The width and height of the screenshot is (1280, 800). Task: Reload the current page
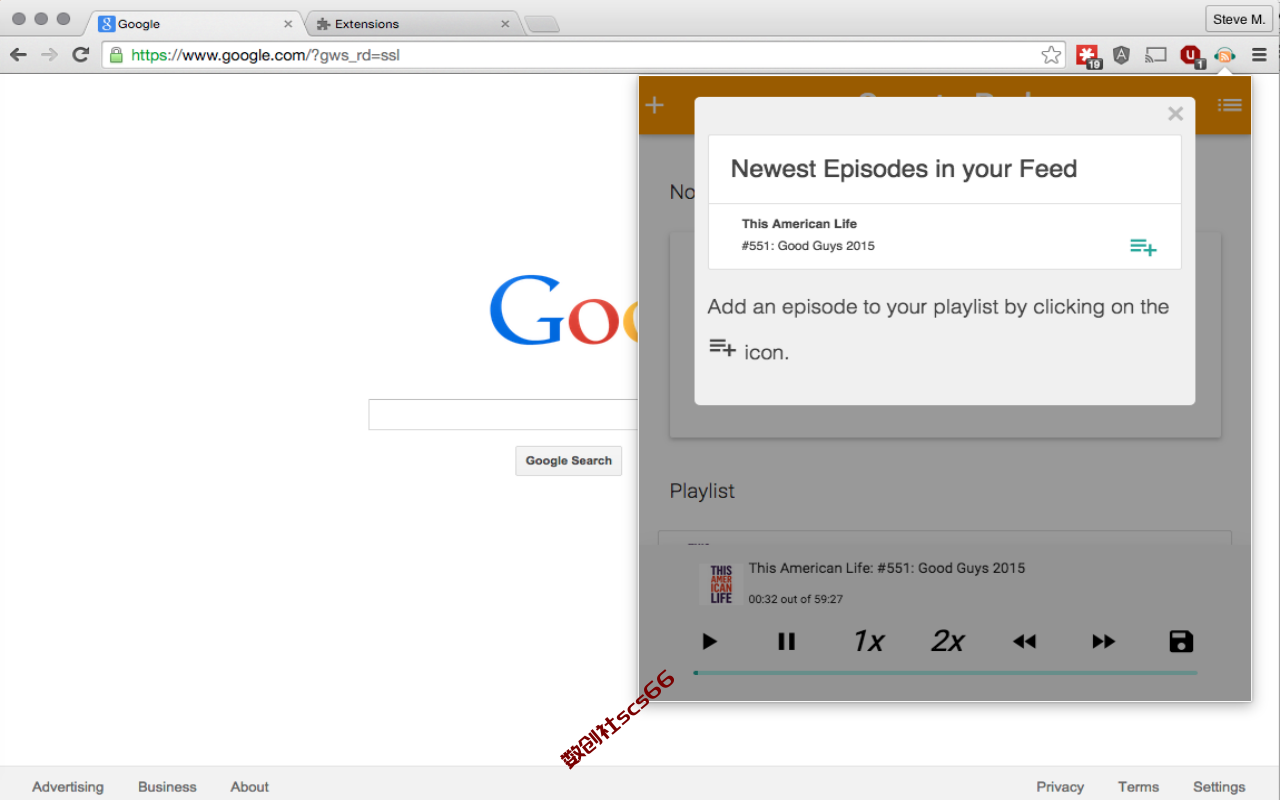pos(81,54)
